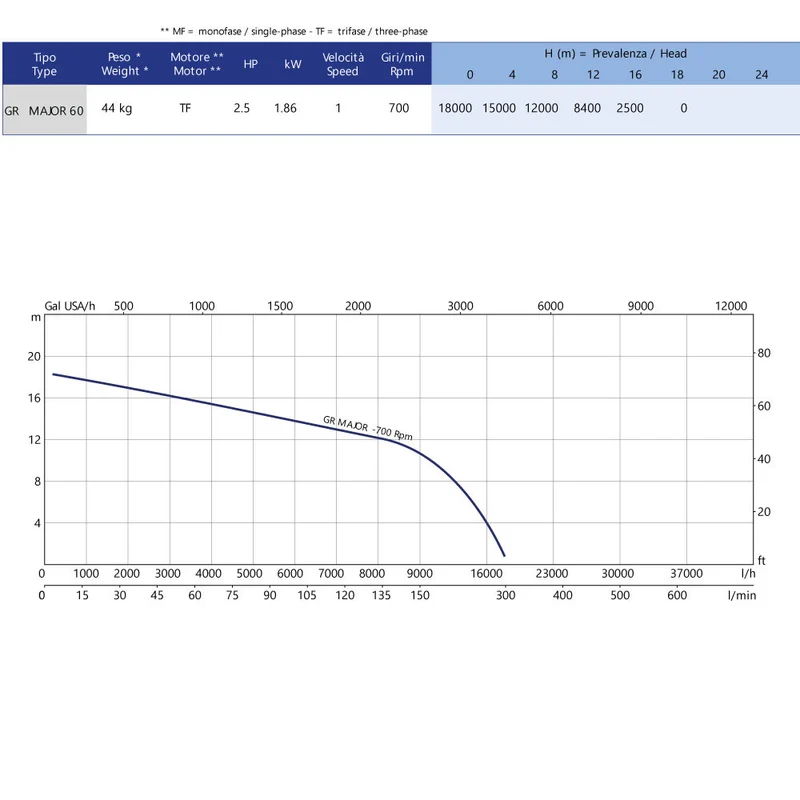The width and height of the screenshot is (800, 800).
Task: Select the 44 kg weight value
Action: (117, 108)
